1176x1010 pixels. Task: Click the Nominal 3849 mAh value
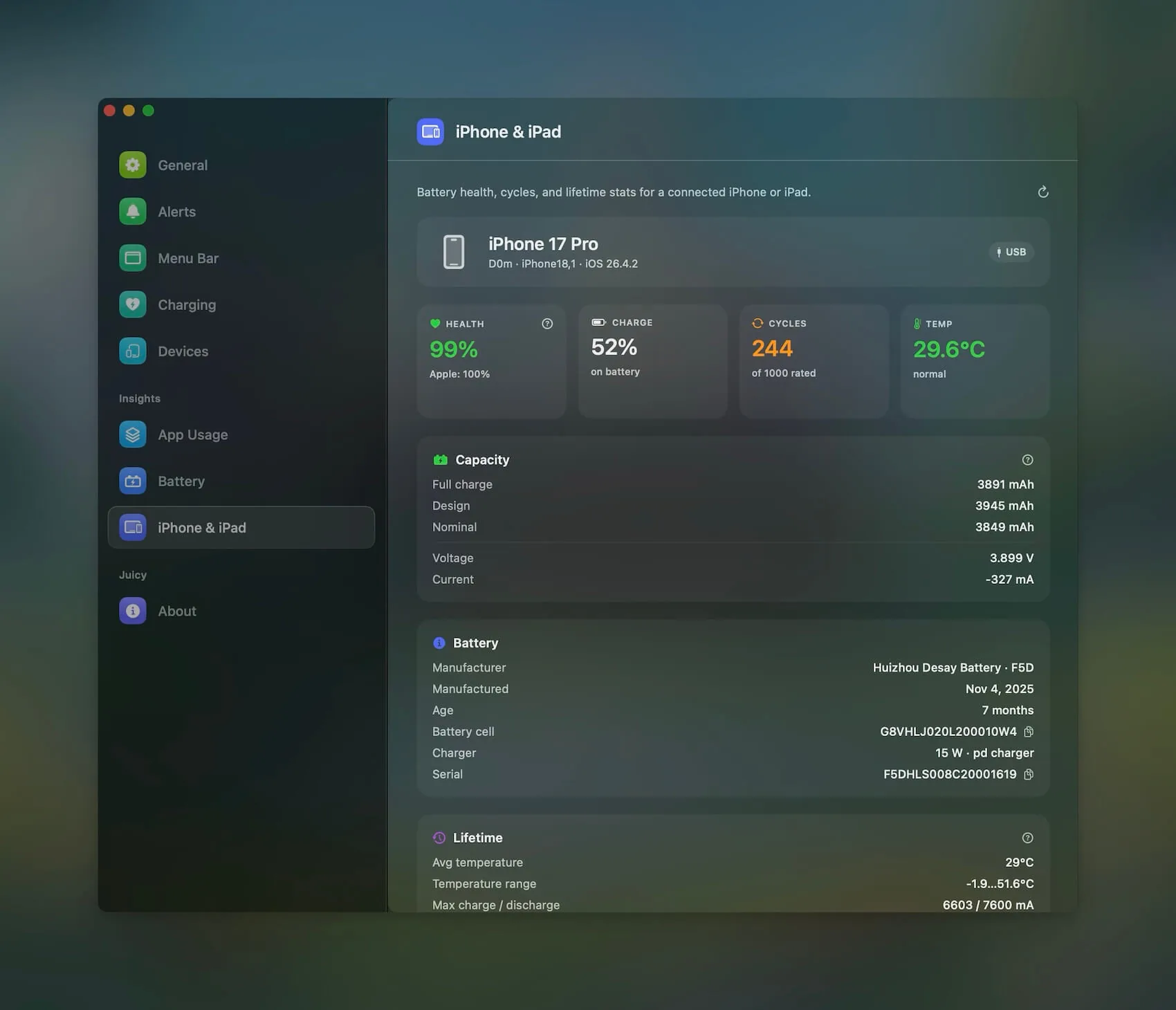1004,527
